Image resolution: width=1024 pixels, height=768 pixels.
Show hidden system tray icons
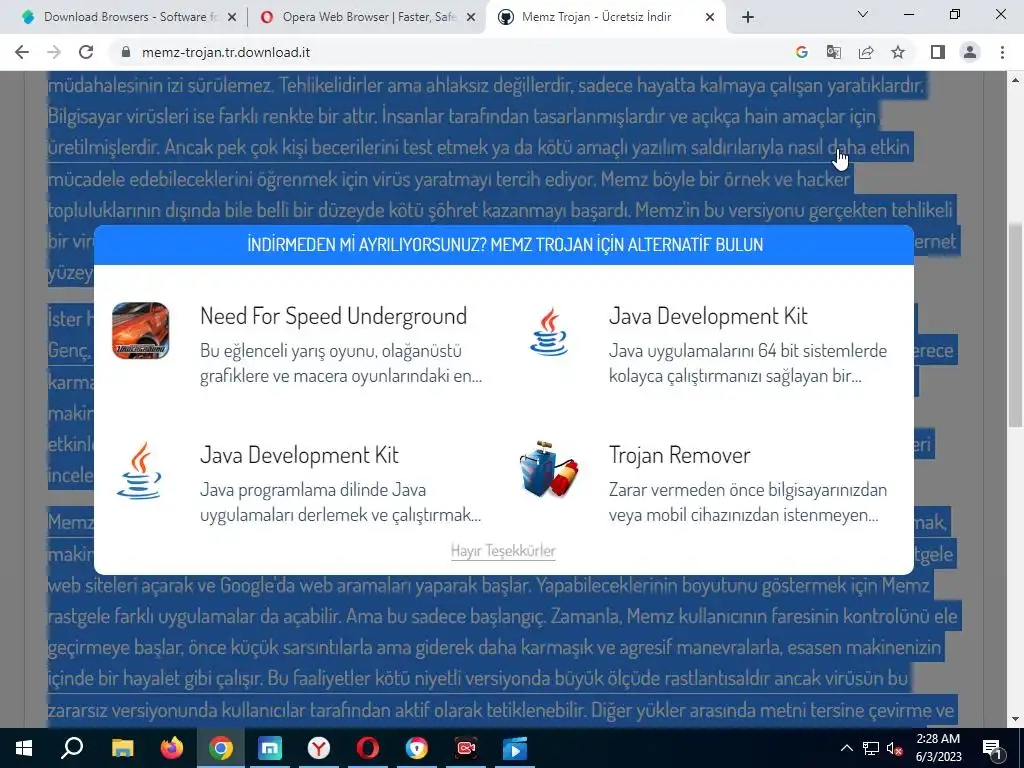(846, 748)
